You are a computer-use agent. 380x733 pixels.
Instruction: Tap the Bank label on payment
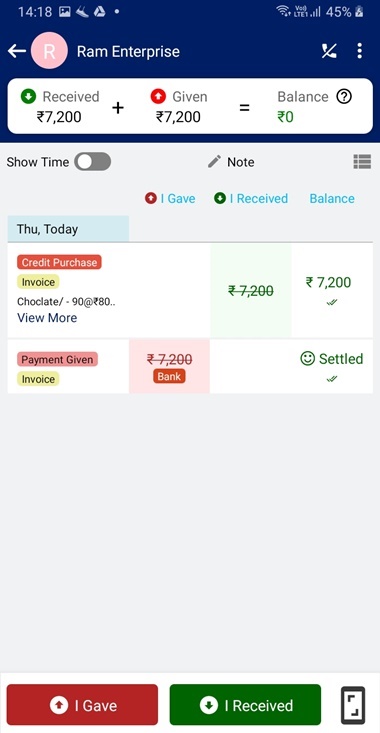click(x=169, y=376)
